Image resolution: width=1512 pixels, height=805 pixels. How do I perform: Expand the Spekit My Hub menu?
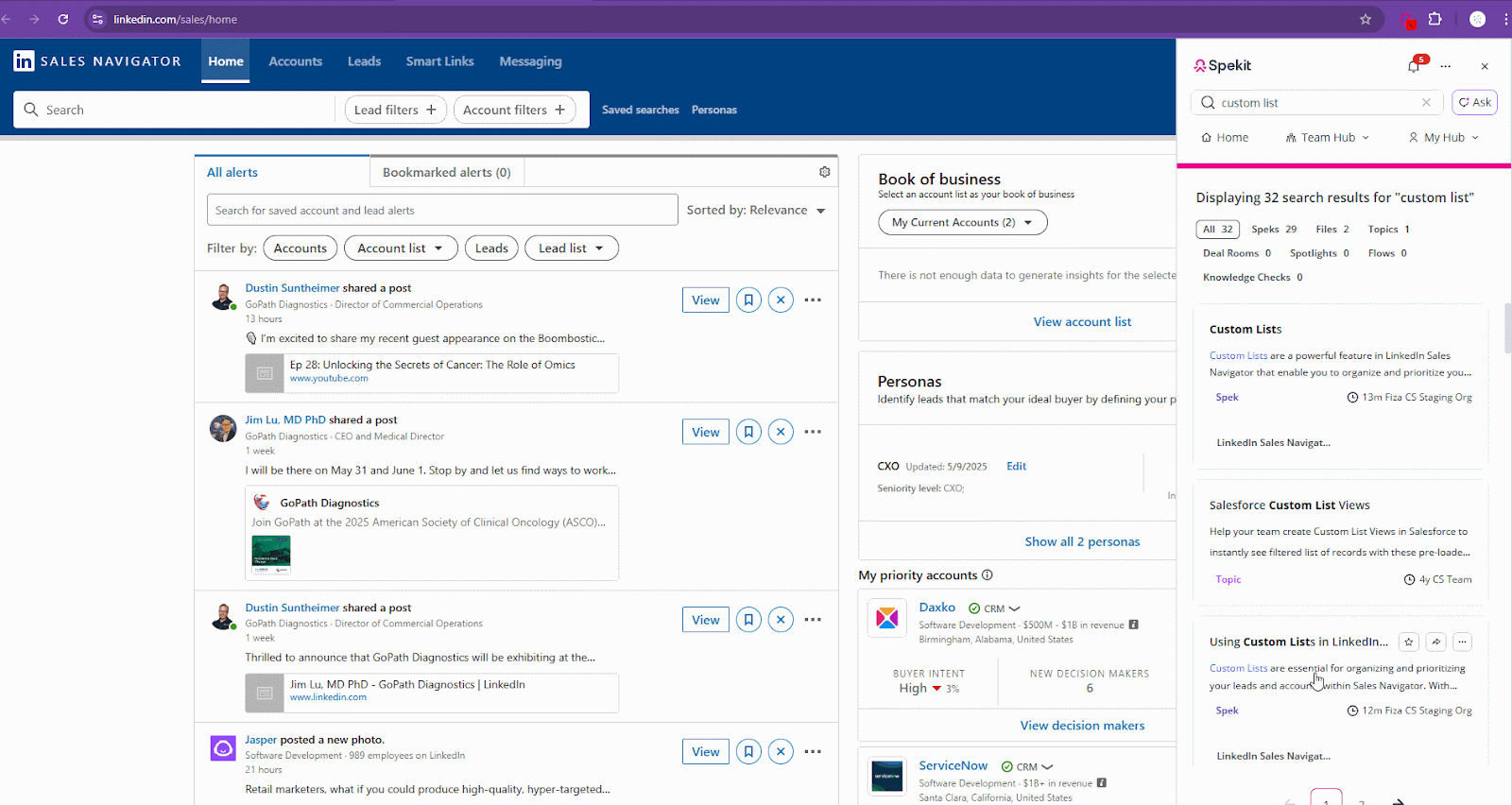coord(1443,137)
